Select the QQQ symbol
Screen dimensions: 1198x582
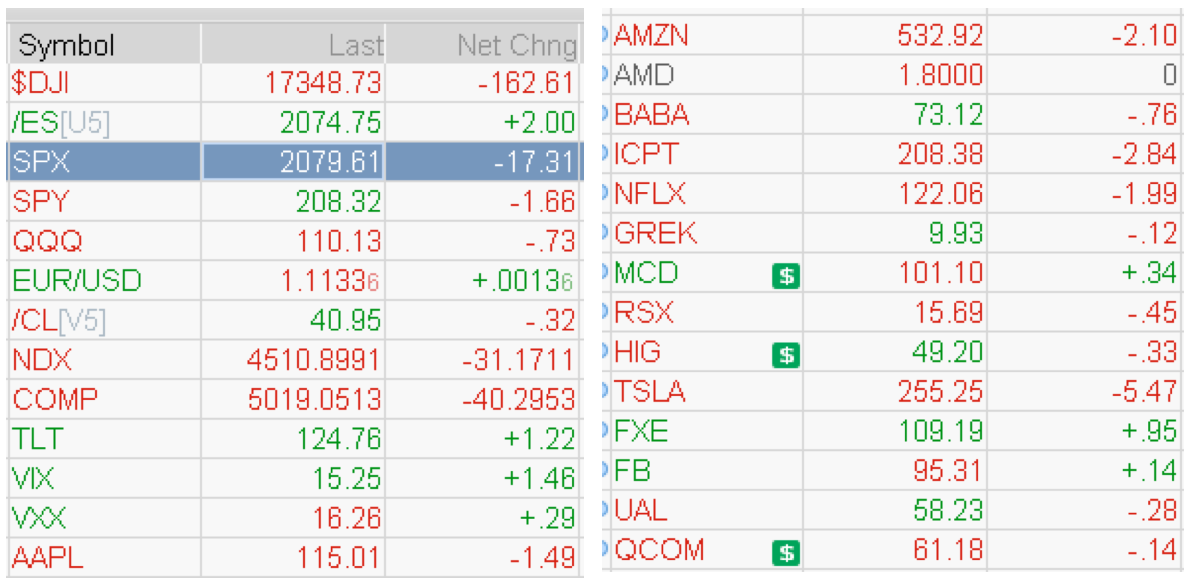[x=47, y=241]
